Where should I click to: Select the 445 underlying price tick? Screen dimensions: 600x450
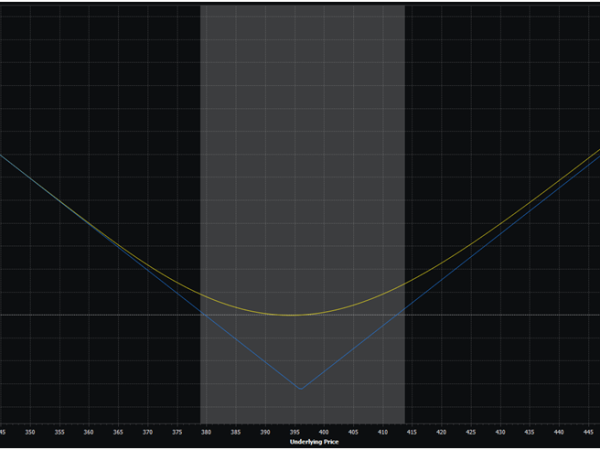[588, 432]
